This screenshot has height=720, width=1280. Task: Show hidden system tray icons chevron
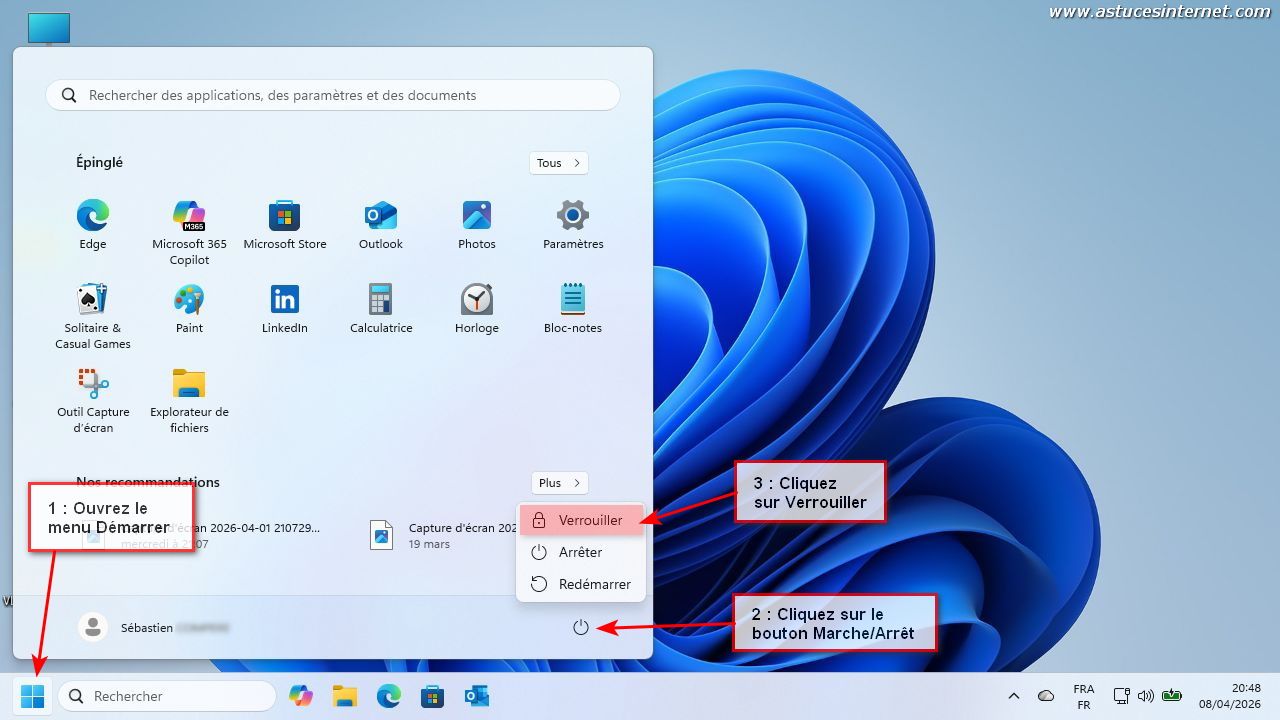pyautogui.click(x=1014, y=696)
